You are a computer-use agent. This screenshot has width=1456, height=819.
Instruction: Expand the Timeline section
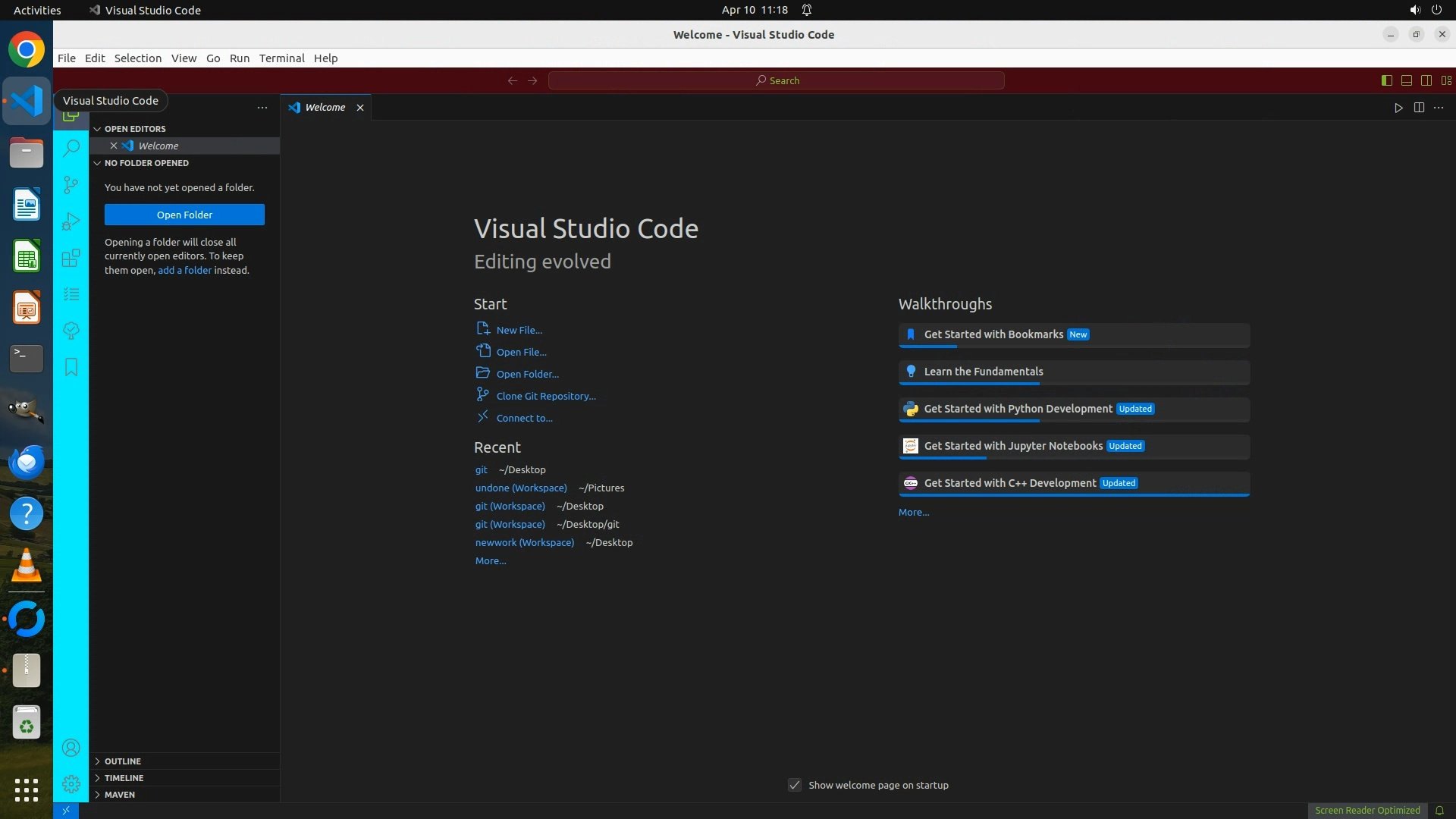pyautogui.click(x=124, y=777)
